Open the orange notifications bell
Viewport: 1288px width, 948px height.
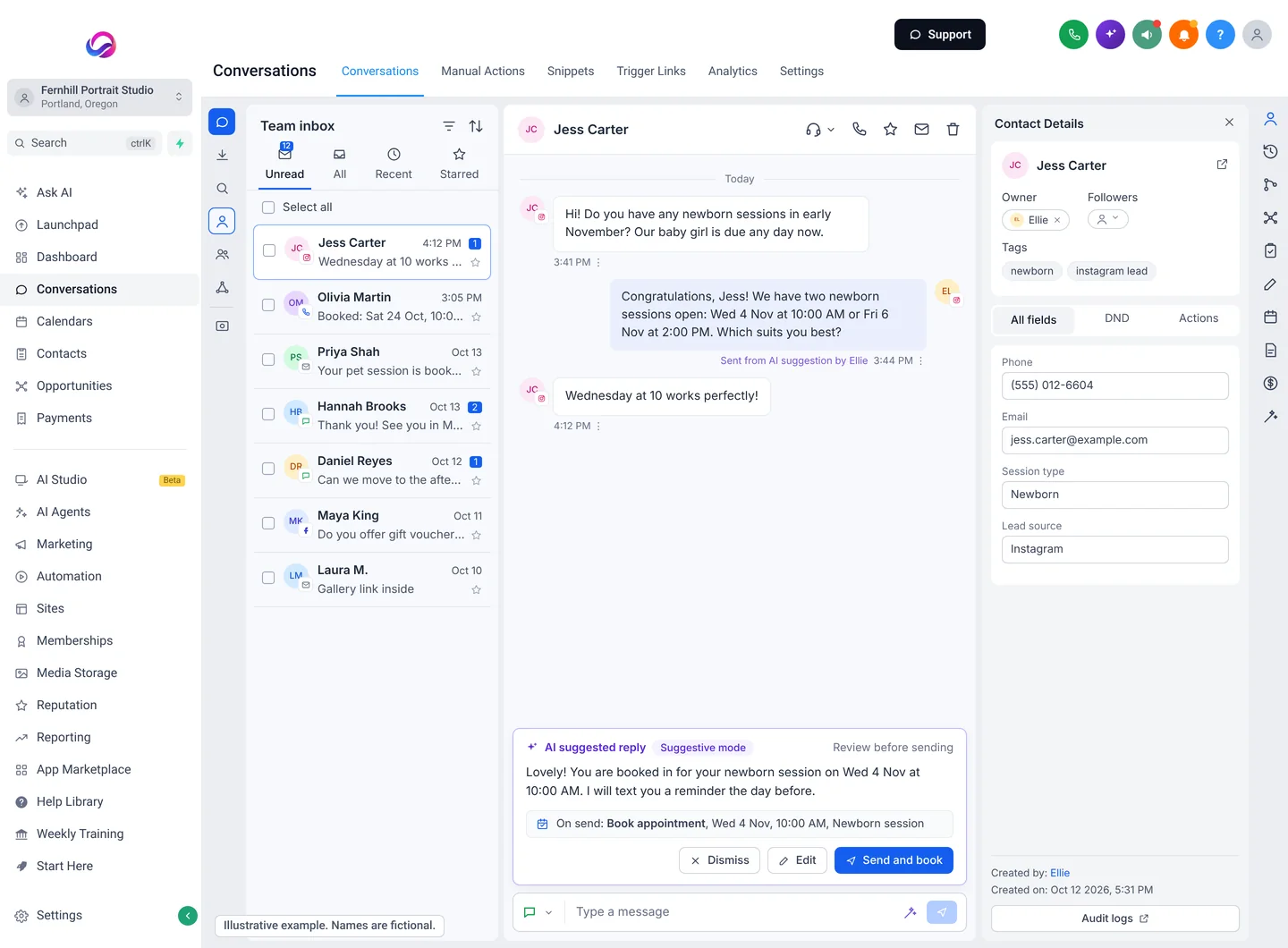tap(1183, 35)
